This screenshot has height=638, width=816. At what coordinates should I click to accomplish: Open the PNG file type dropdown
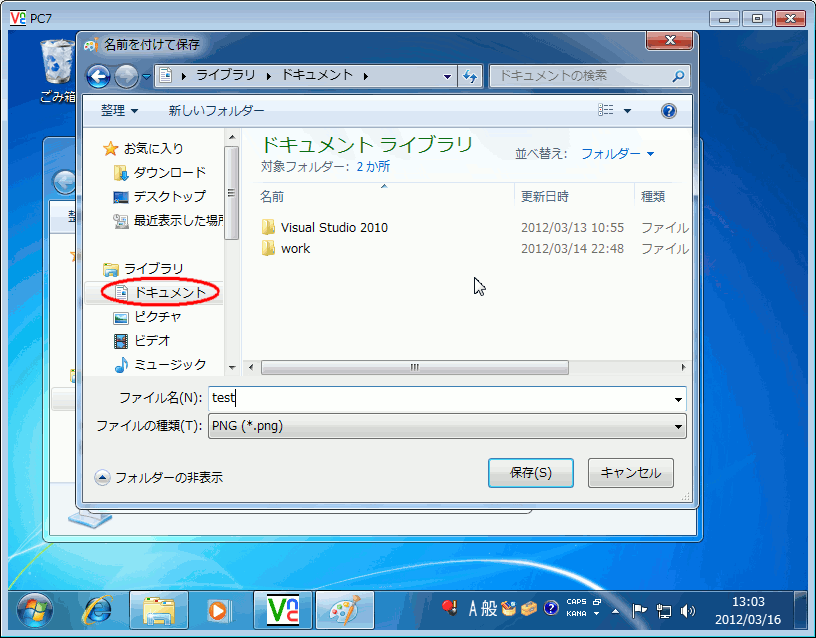678,426
